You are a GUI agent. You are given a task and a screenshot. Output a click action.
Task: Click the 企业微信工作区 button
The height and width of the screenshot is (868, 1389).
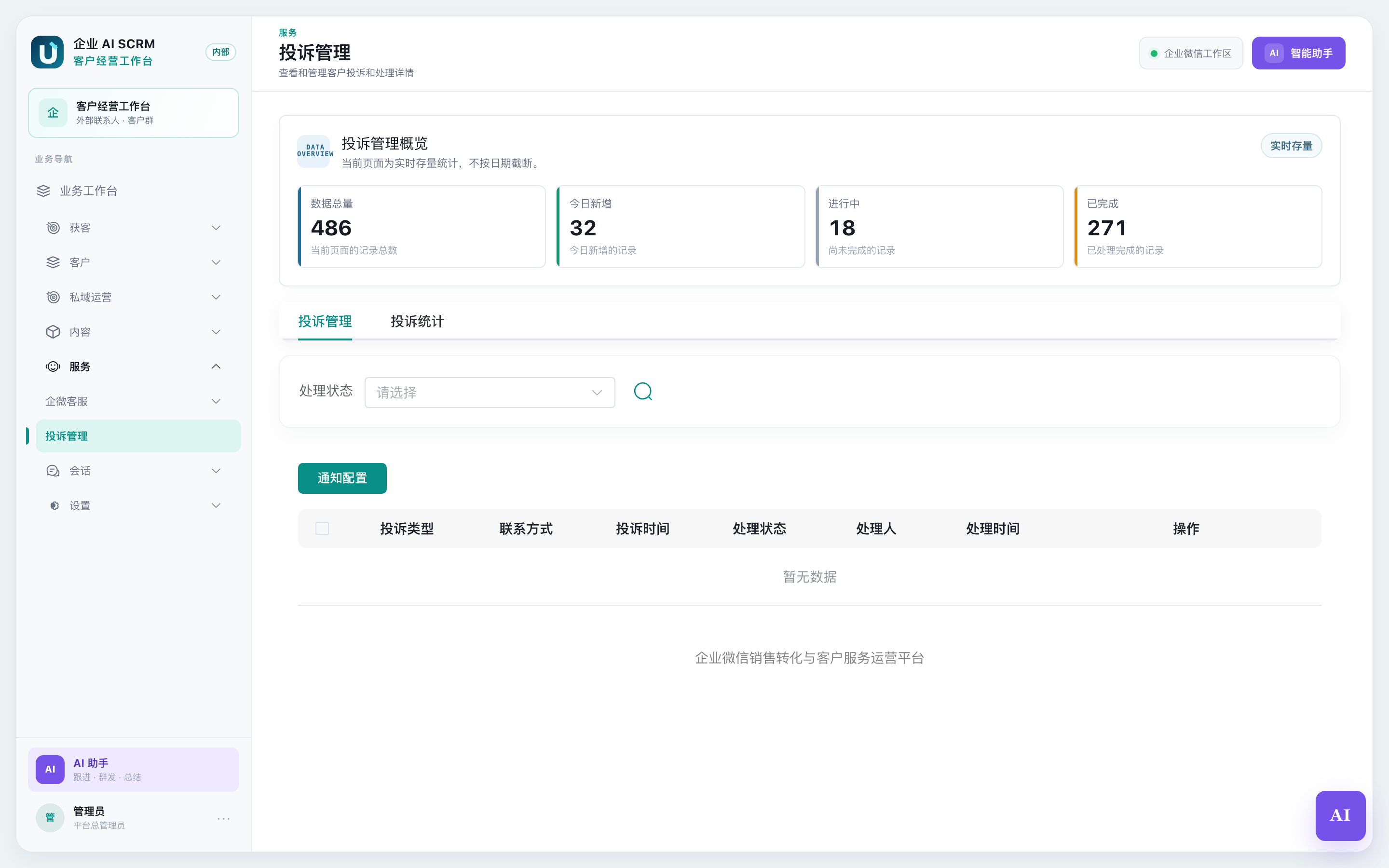[1191, 54]
